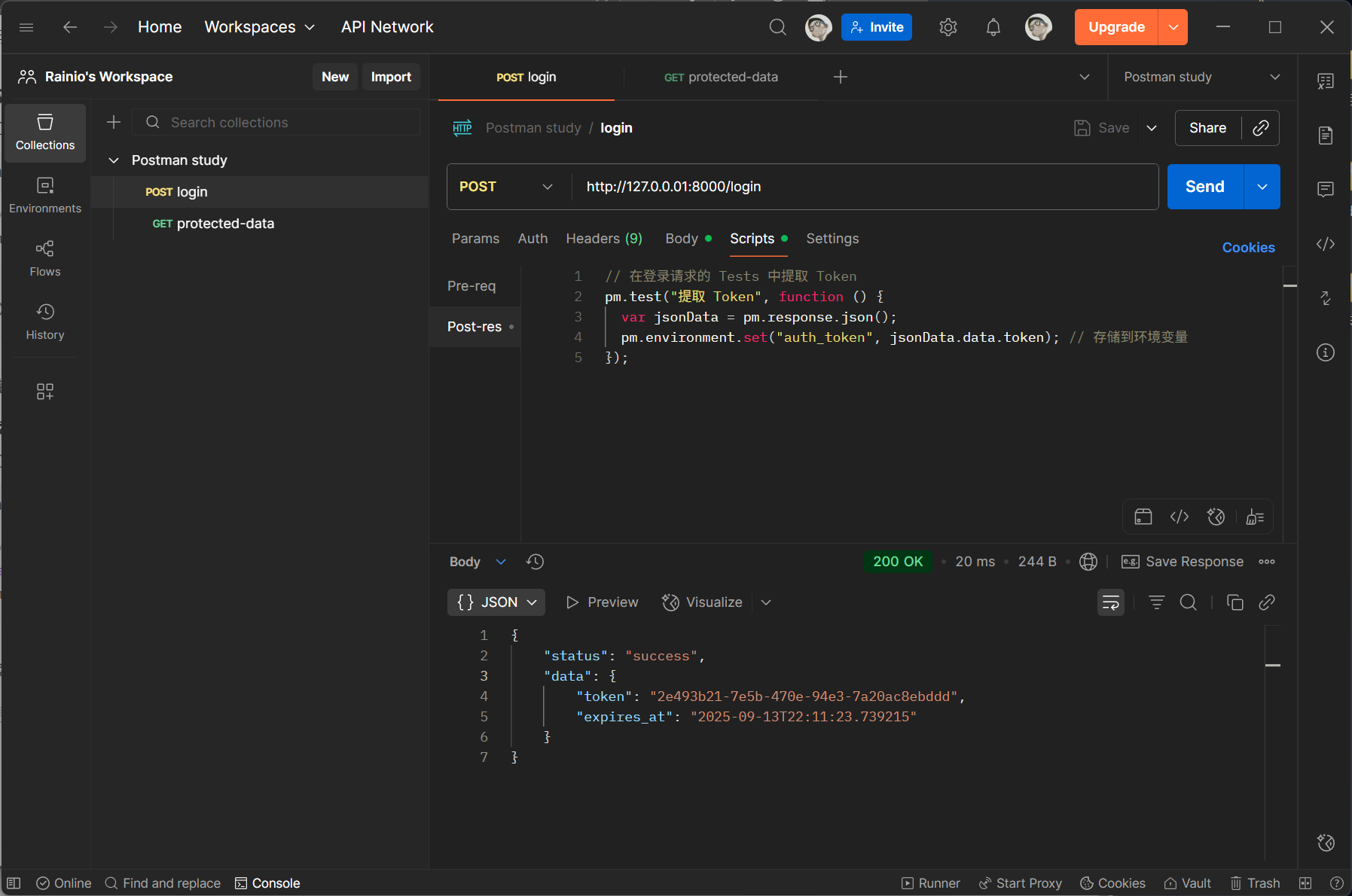
Task: Open the comments icon in right sidebar
Action: [1326, 189]
